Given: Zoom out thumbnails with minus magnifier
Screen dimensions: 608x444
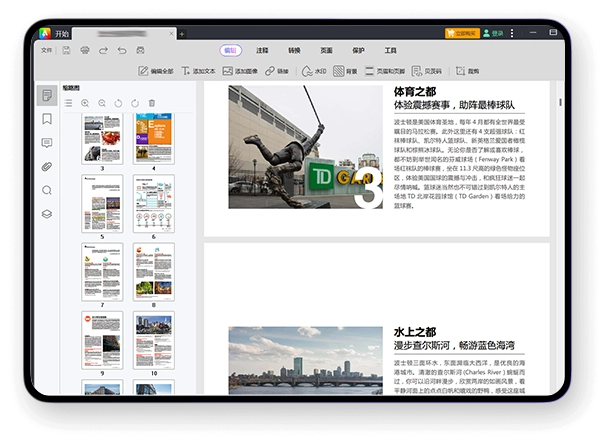Looking at the screenshot, I should (102, 103).
